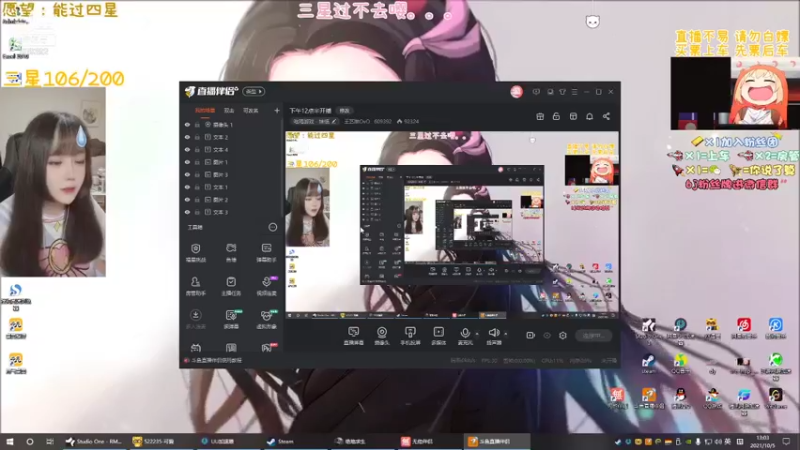Toggle preview eye icon in bottom bar
800x450 pixels.
pos(547,336)
